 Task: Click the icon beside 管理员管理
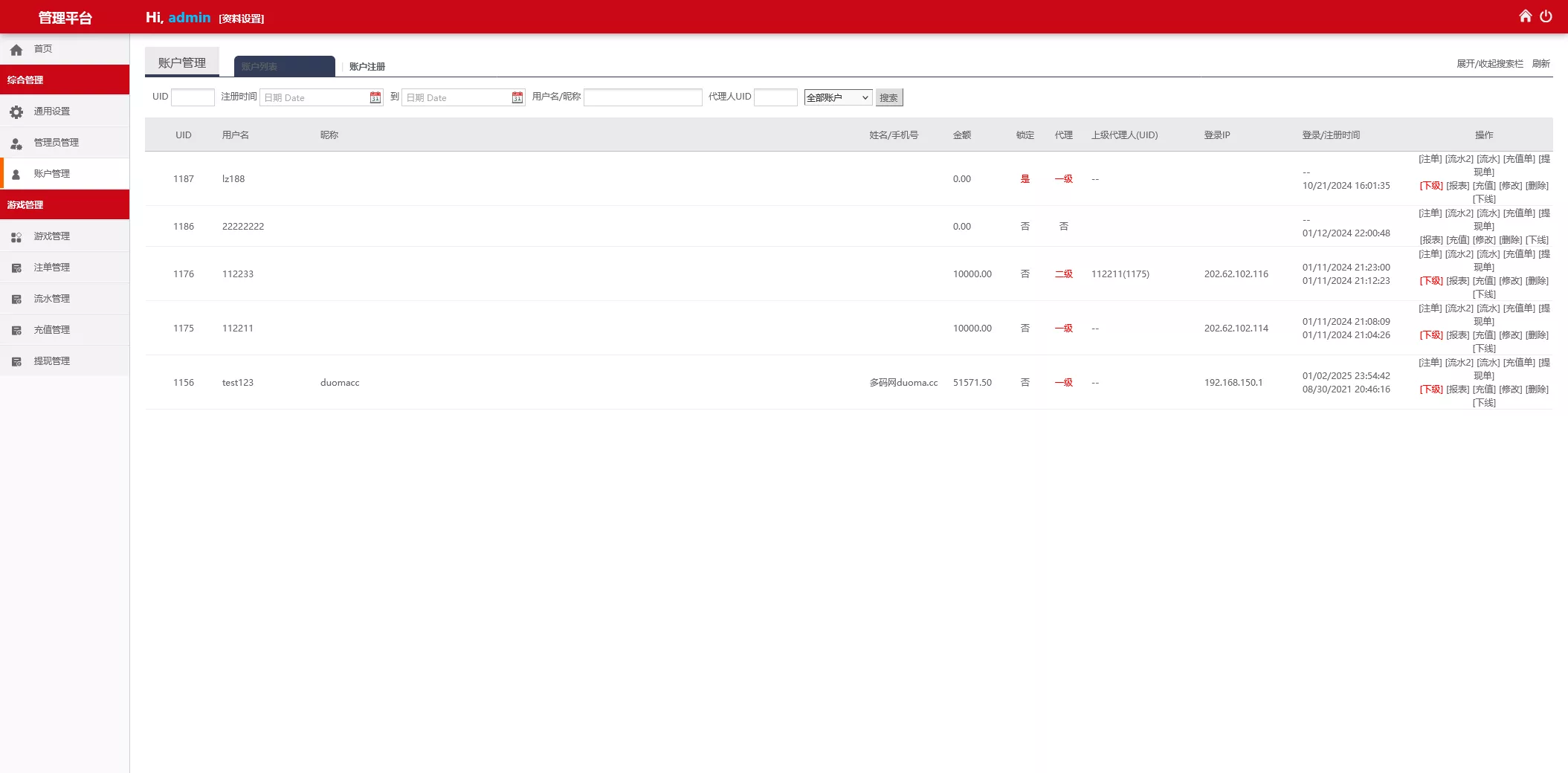tap(16, 143)
